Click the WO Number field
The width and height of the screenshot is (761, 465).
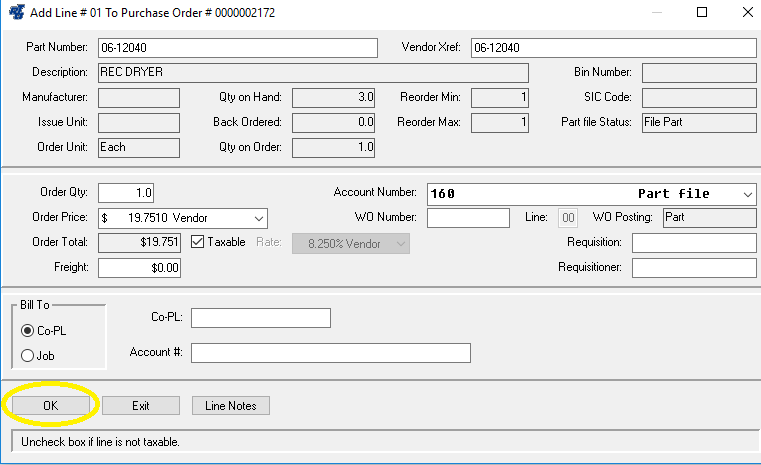pos(468,218)
